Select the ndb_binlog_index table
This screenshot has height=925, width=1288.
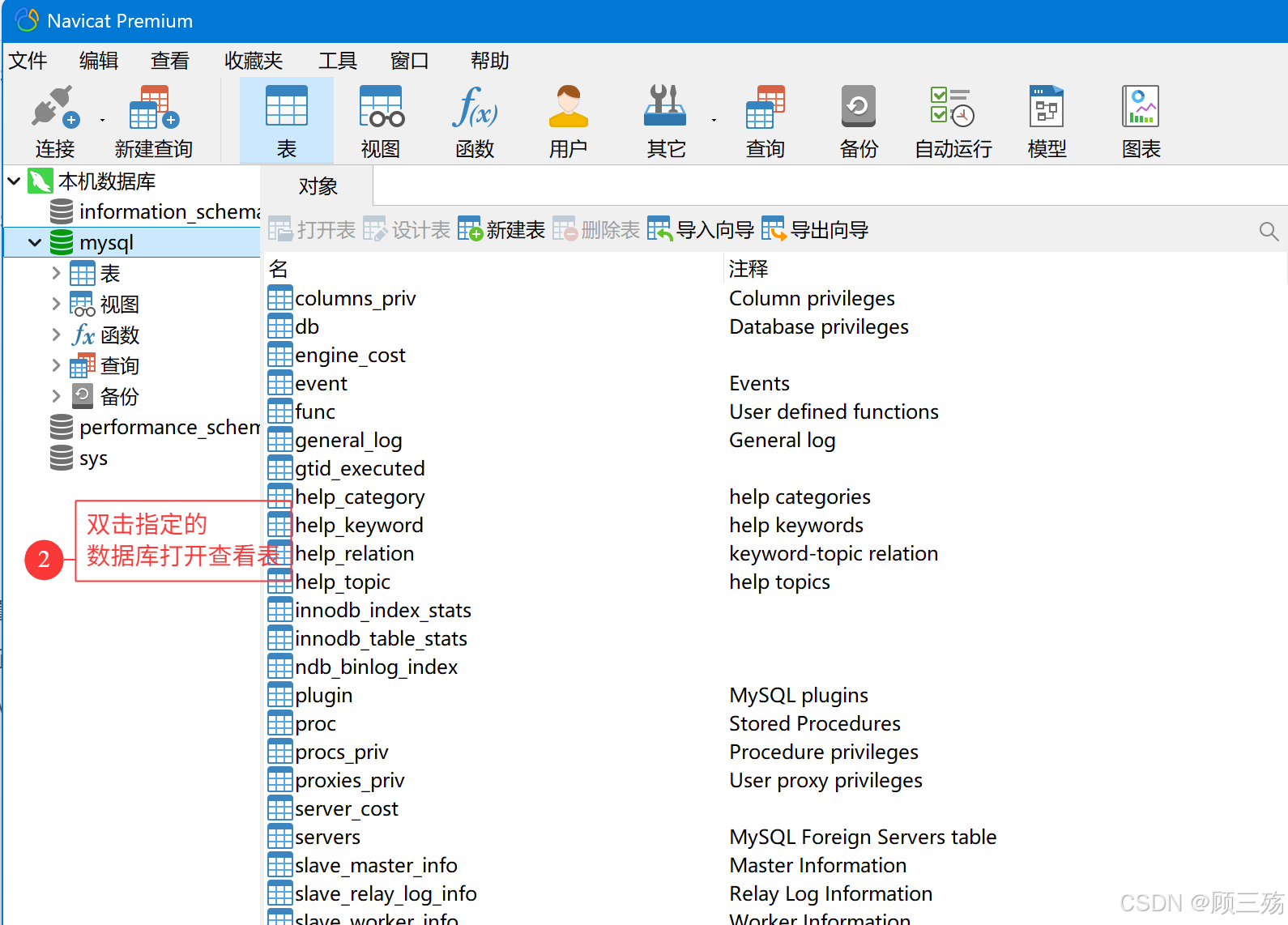(x=363, y=667)
